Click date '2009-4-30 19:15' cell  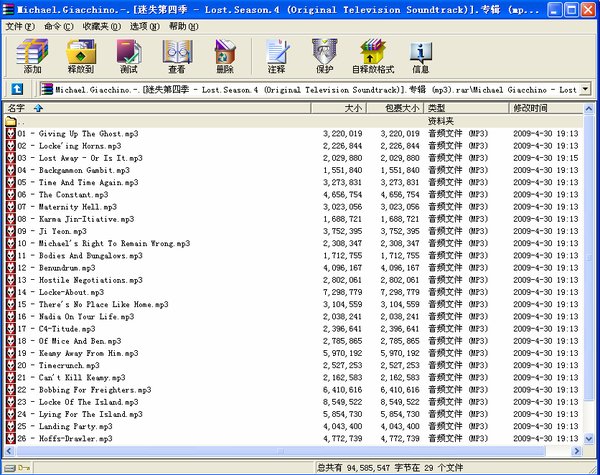click(546, 158)
